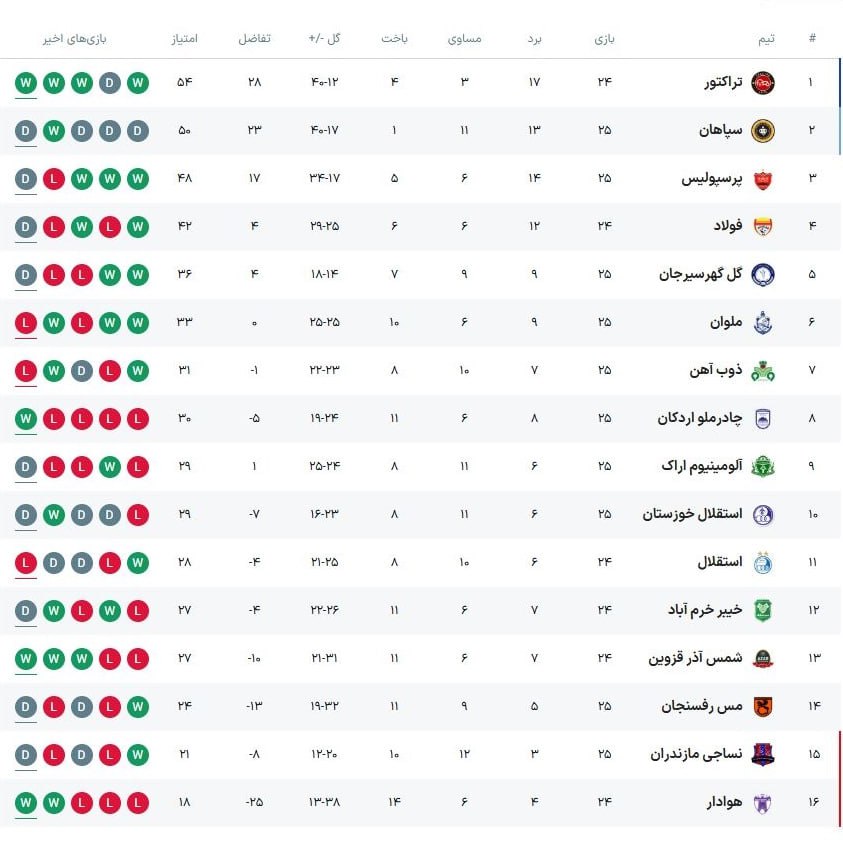Viewport: 843px width, 844px height.
Task: Click the برد column header
Action: 534,39
